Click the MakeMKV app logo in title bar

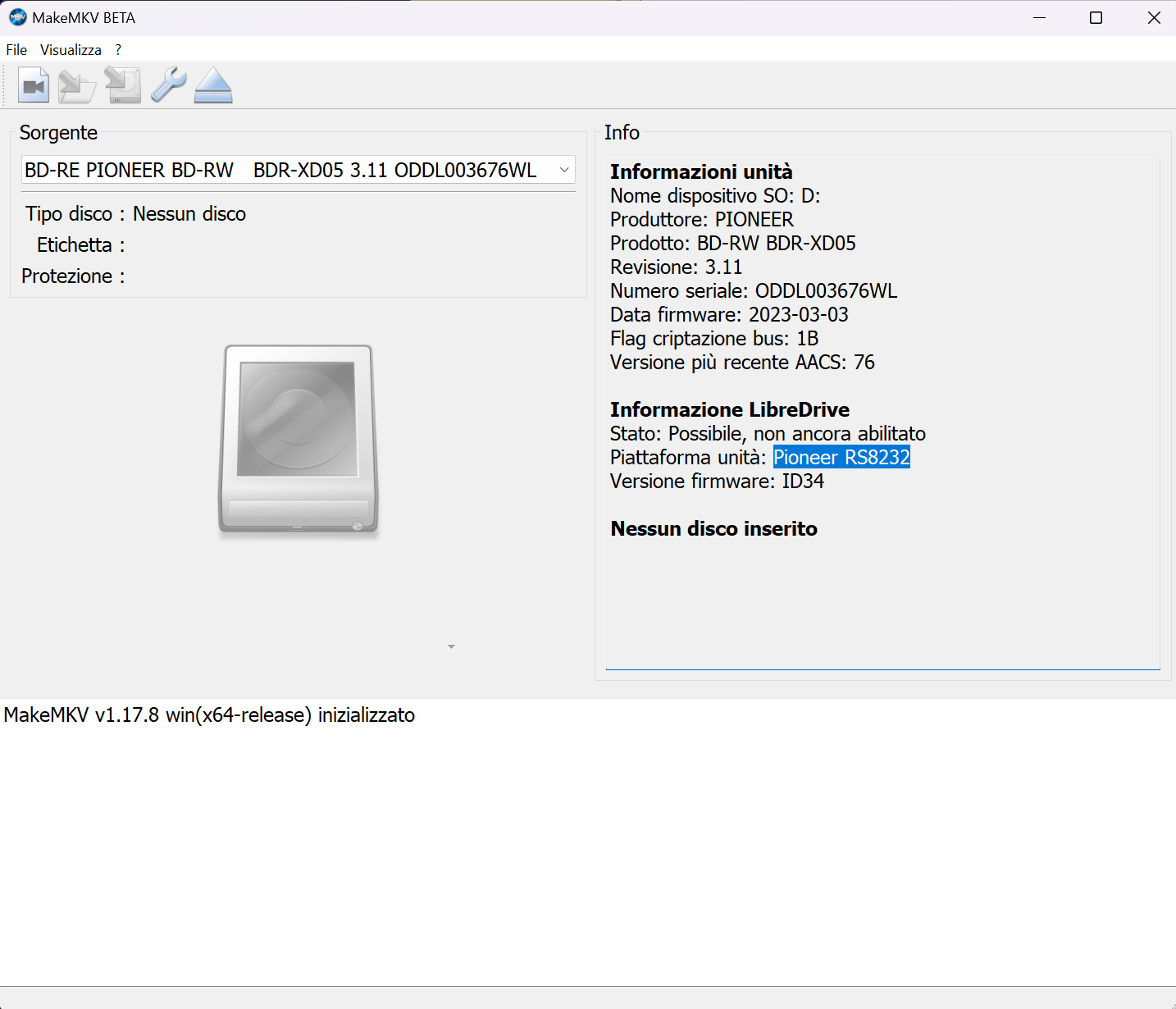[17, 17]
